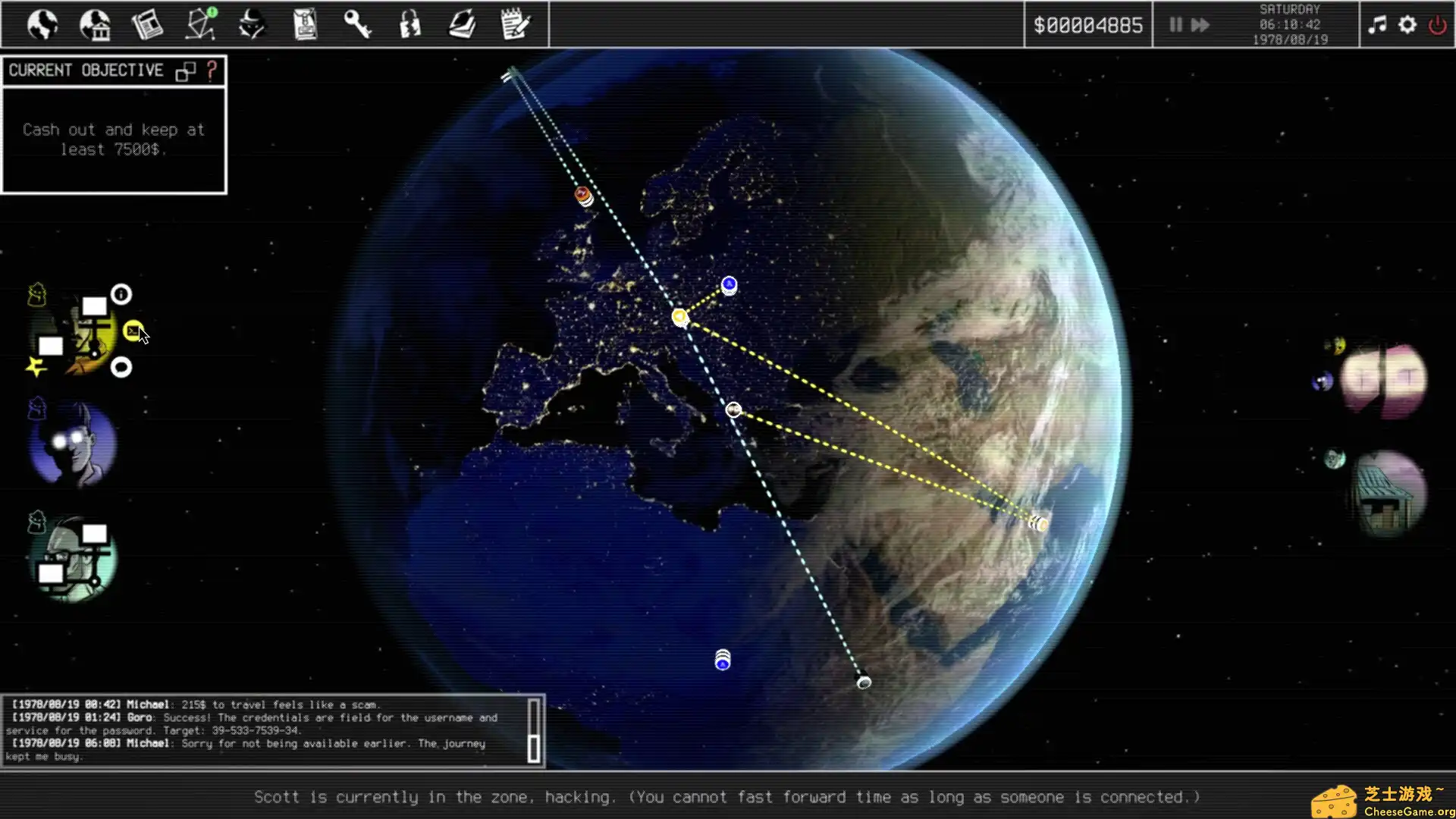Click the red question mark help
The height and width of the screenshot is (819, 1456).
click(x=212, y=71)
